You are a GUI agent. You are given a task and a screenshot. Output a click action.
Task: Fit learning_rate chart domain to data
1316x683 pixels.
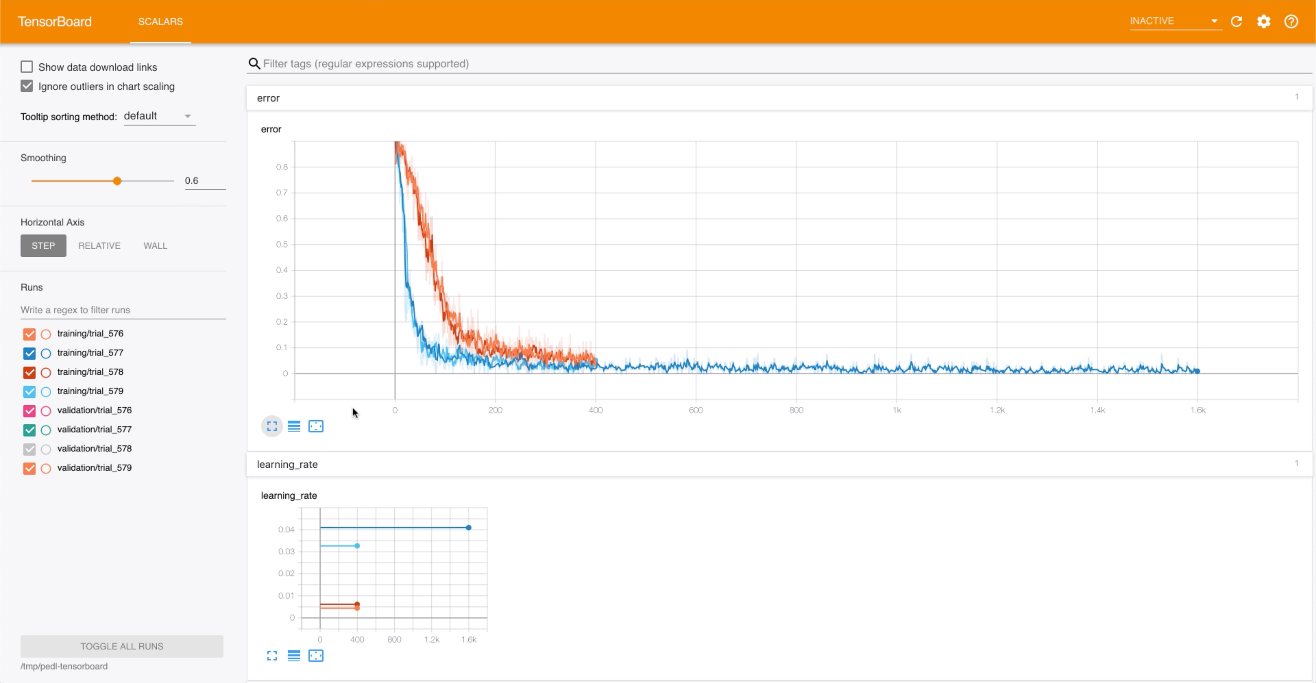click(x=316, y=656)
